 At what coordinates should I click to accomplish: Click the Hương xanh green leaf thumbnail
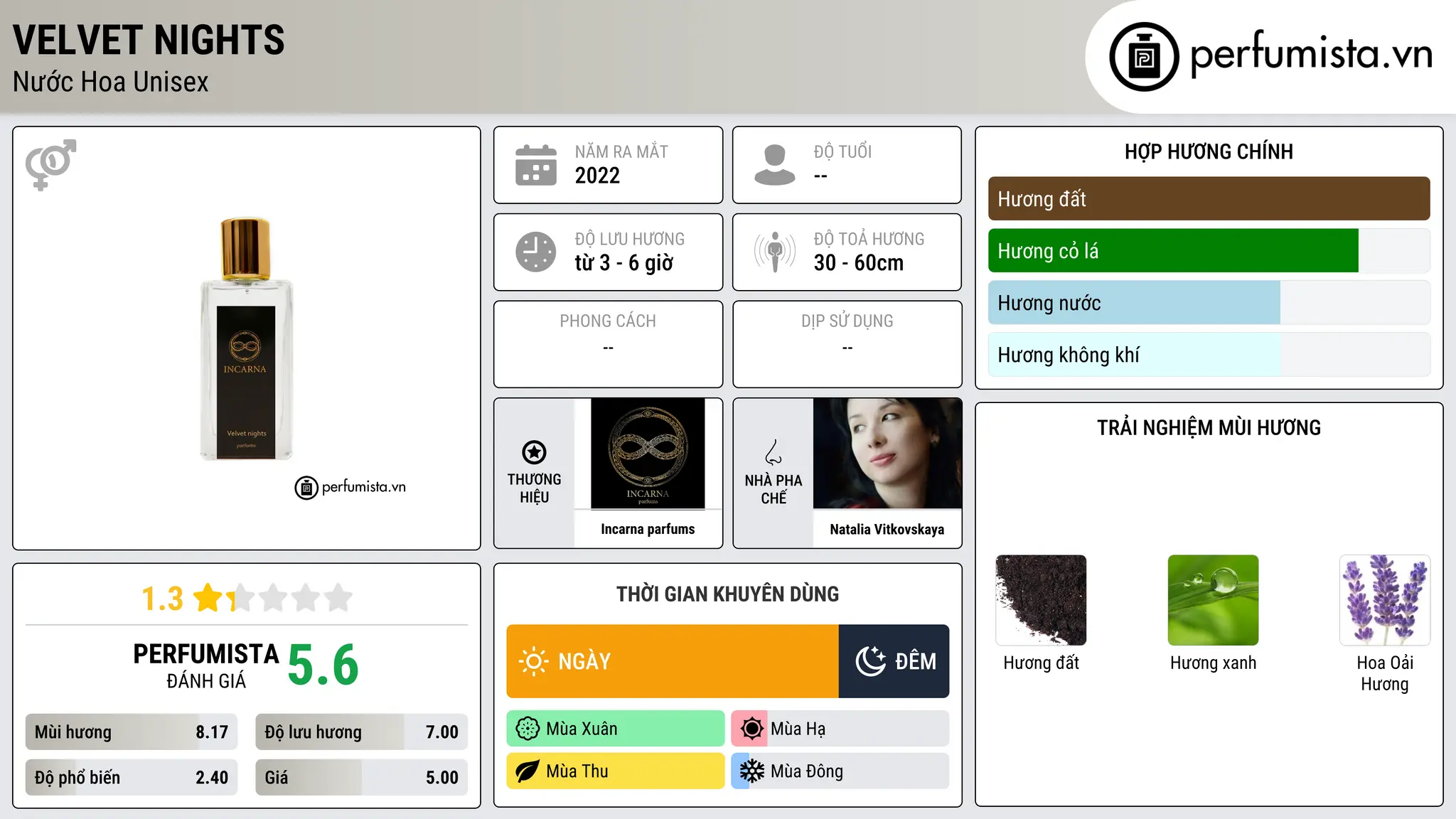1213,600
